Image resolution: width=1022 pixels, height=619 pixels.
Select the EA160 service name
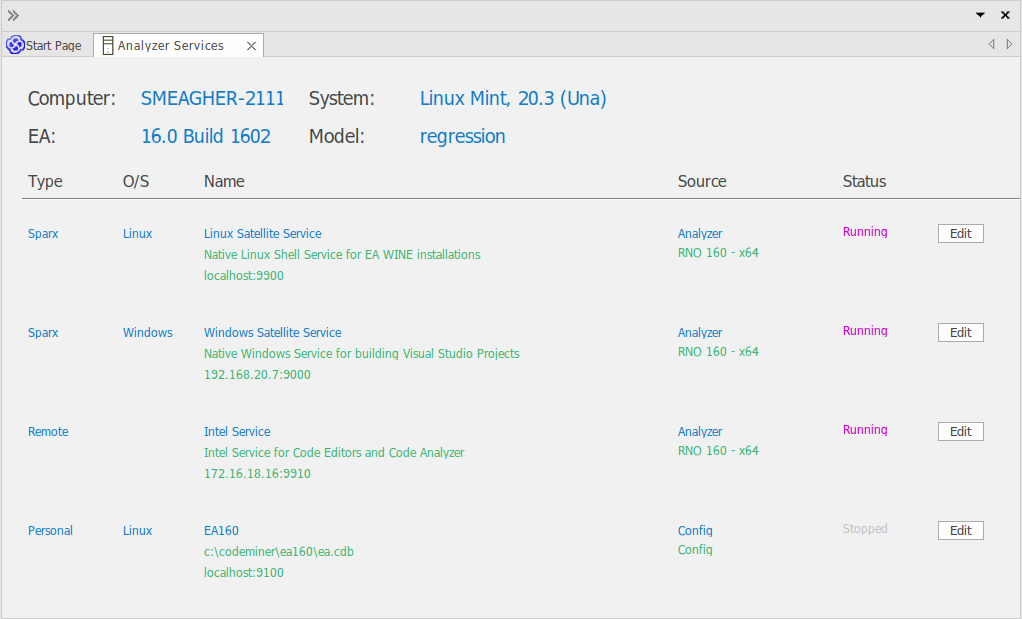[x=221, y=531]
